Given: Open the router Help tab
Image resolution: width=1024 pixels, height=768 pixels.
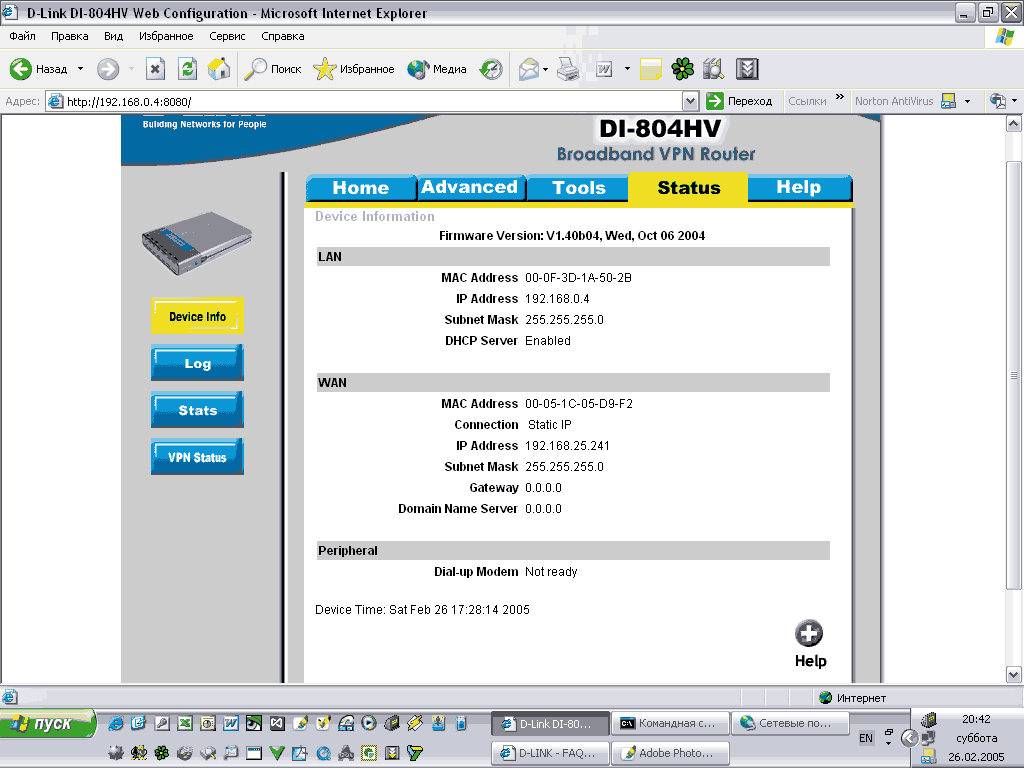Looking at the screenshot, I should click(x=799, y=187).
